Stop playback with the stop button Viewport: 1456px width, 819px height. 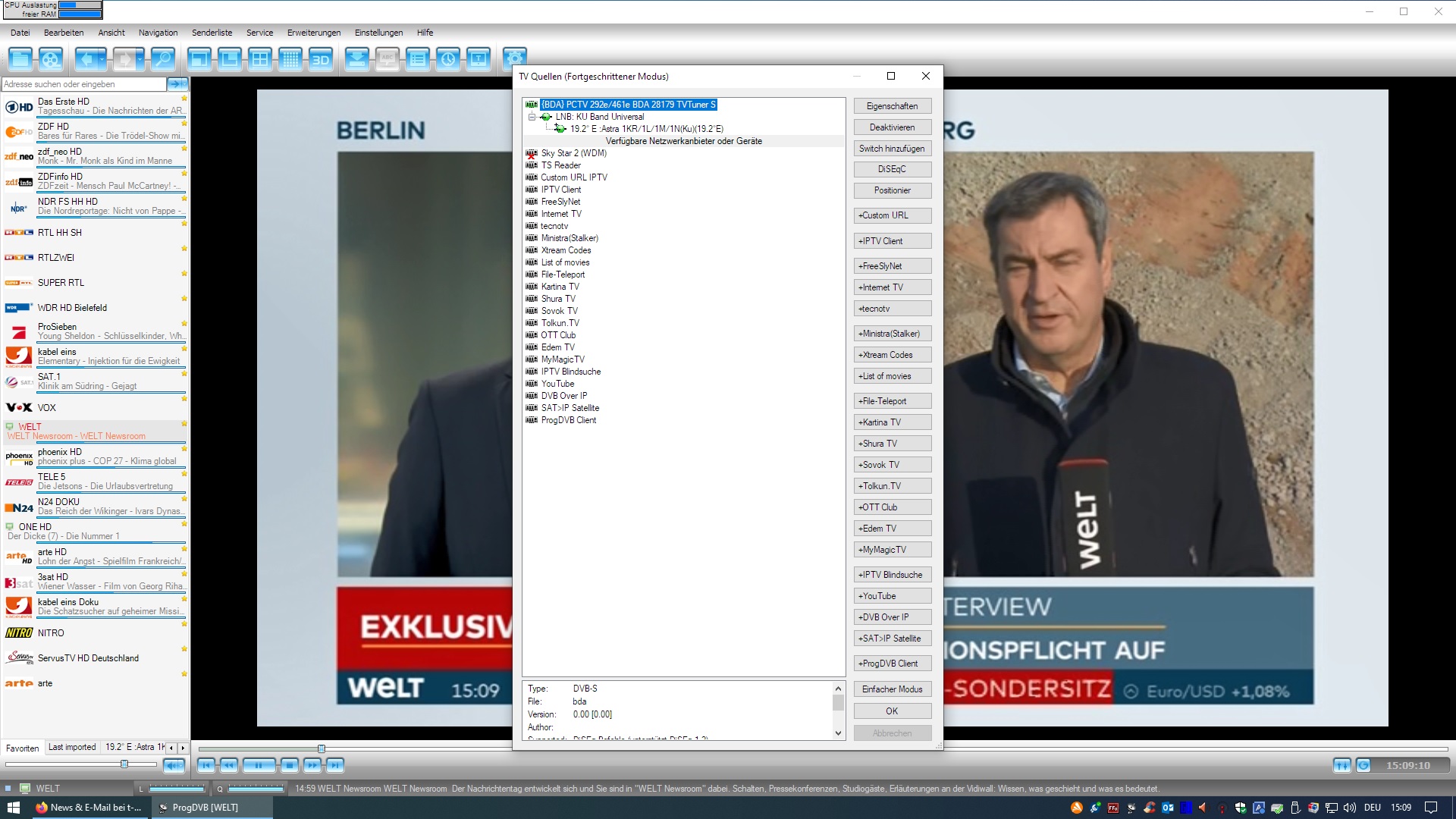coord(289,765)
